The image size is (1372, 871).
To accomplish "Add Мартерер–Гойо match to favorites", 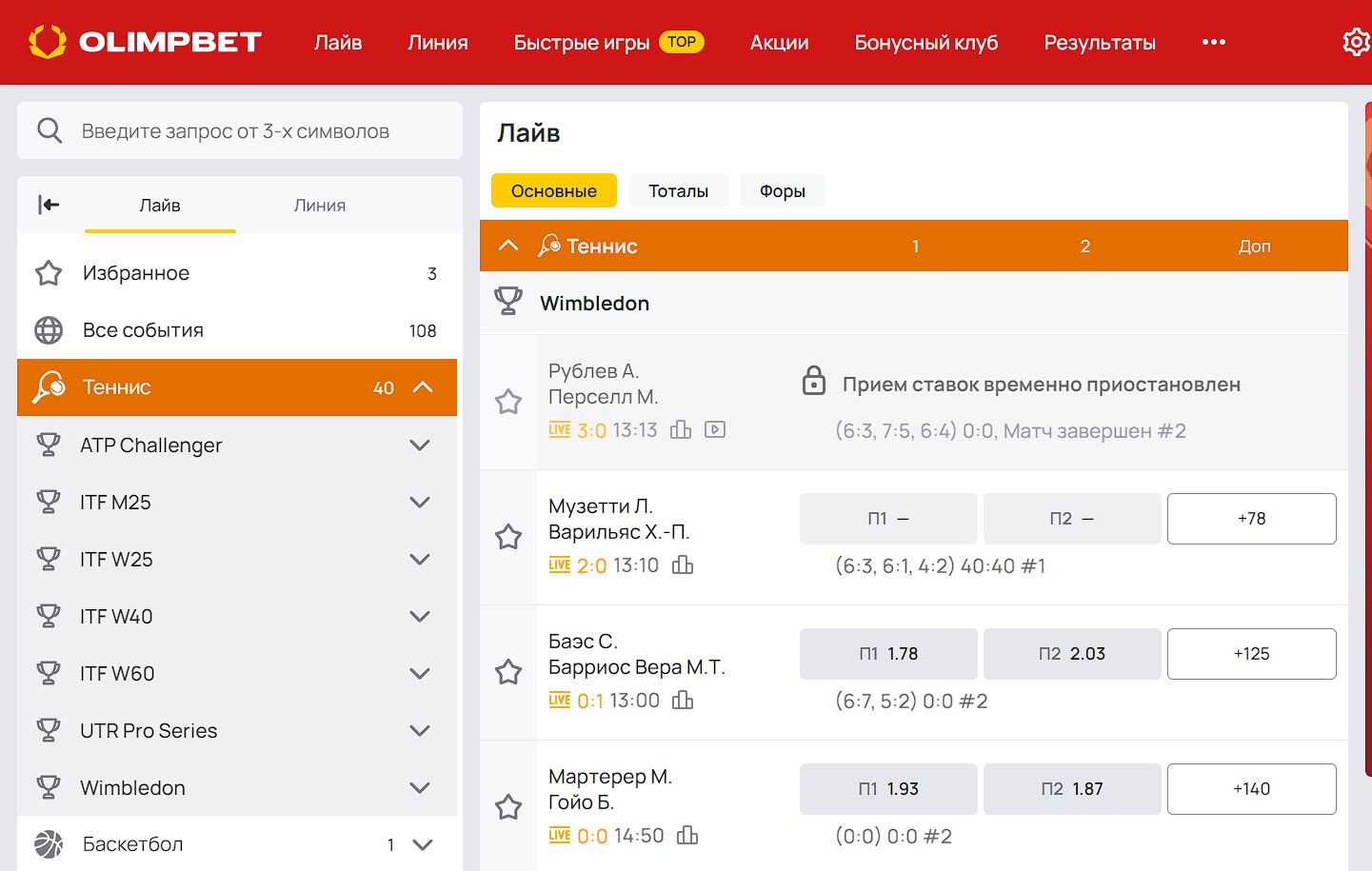I will pos(508,807).
